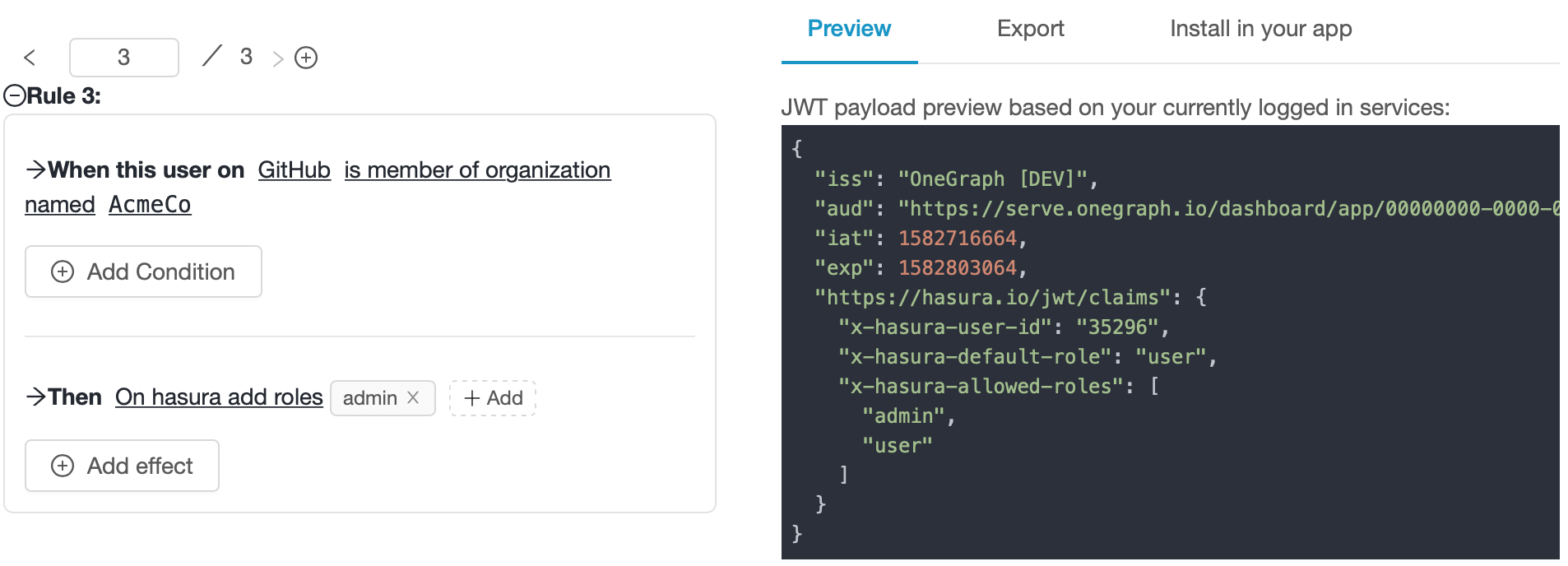
Task: Open the GitHub service selector
Action: click(294, 170)
